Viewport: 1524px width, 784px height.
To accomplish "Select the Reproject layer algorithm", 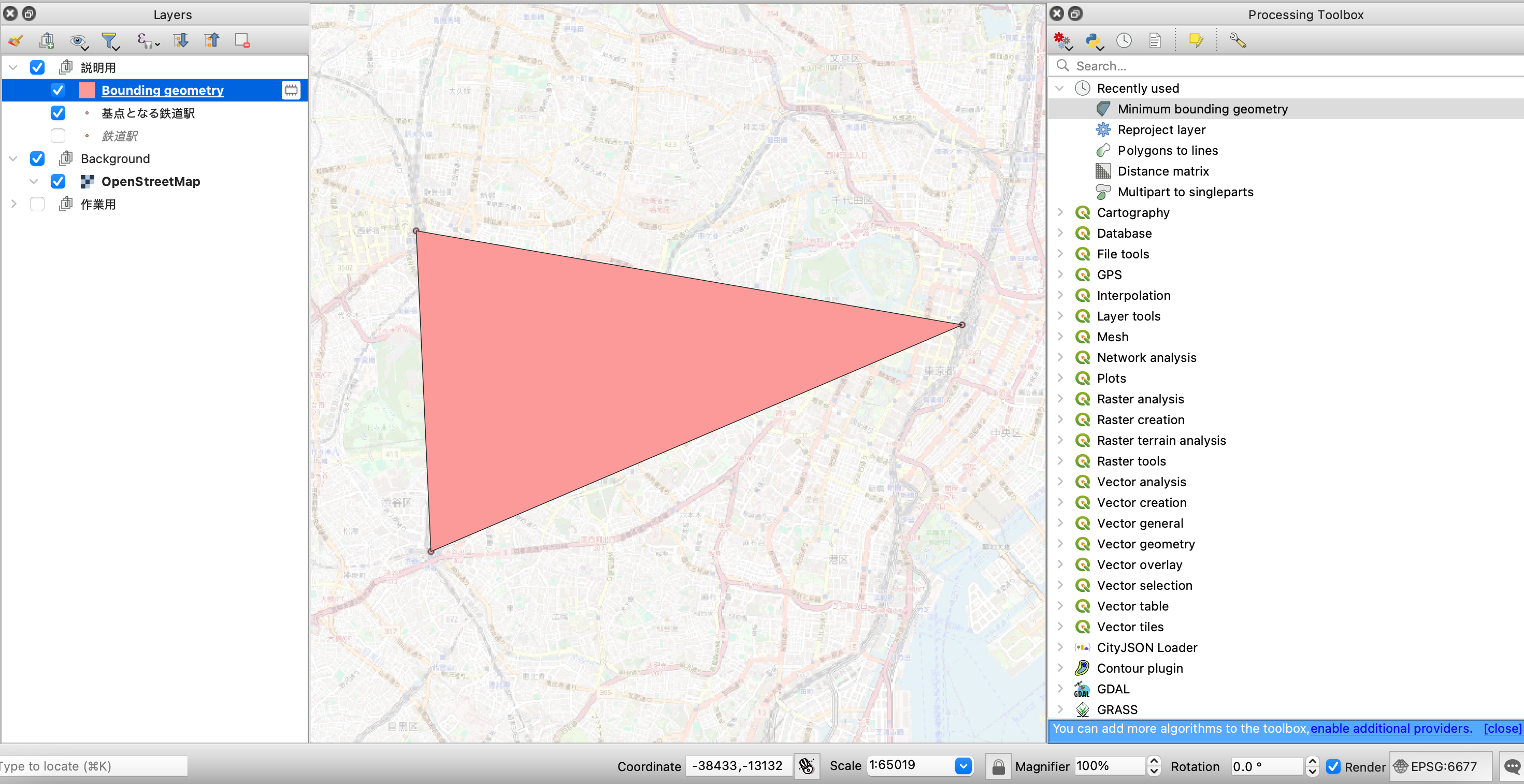I will click(1161, 129).
